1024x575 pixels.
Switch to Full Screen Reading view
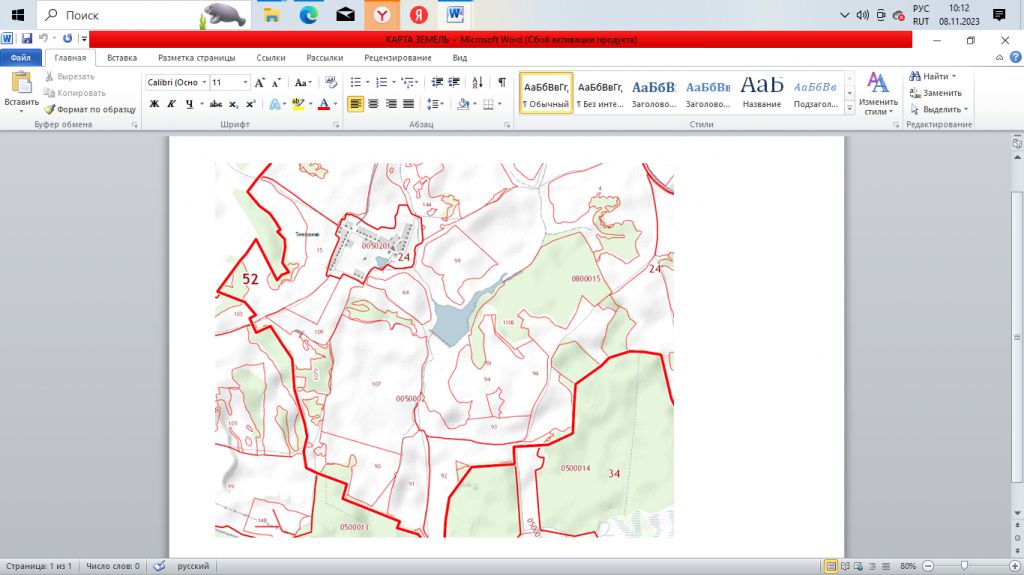pos(845,566)
